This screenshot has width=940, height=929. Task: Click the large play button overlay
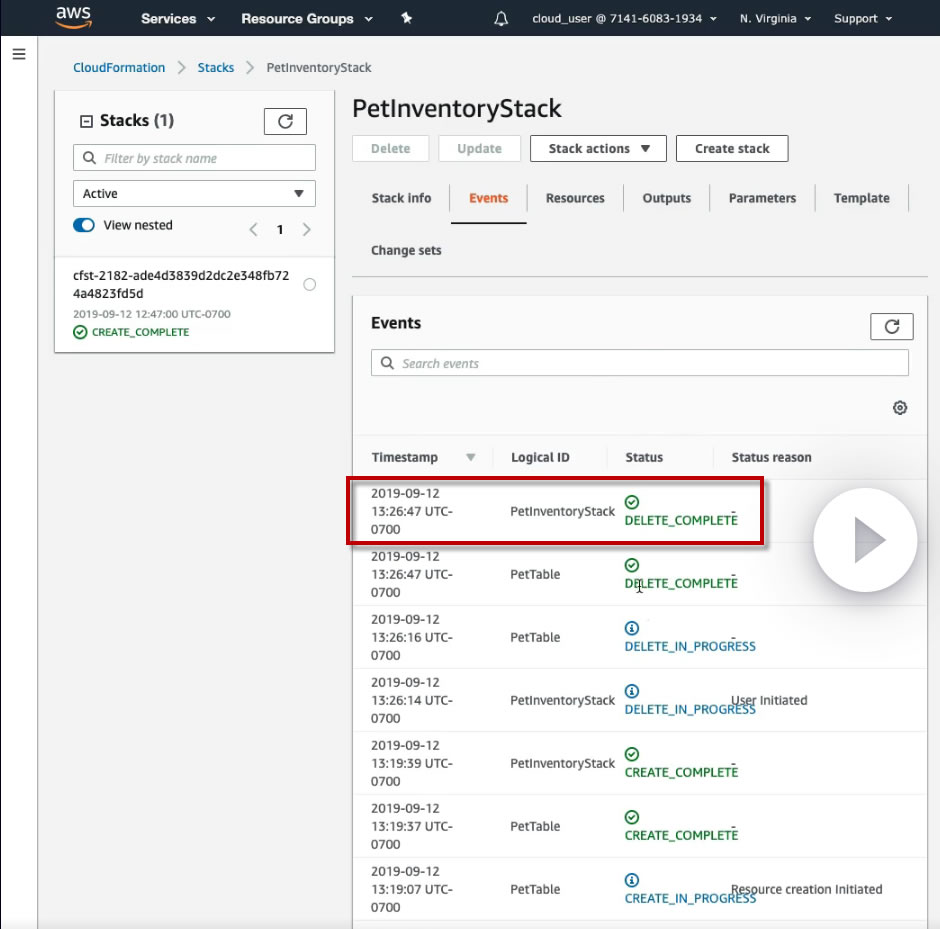(865, 540)
